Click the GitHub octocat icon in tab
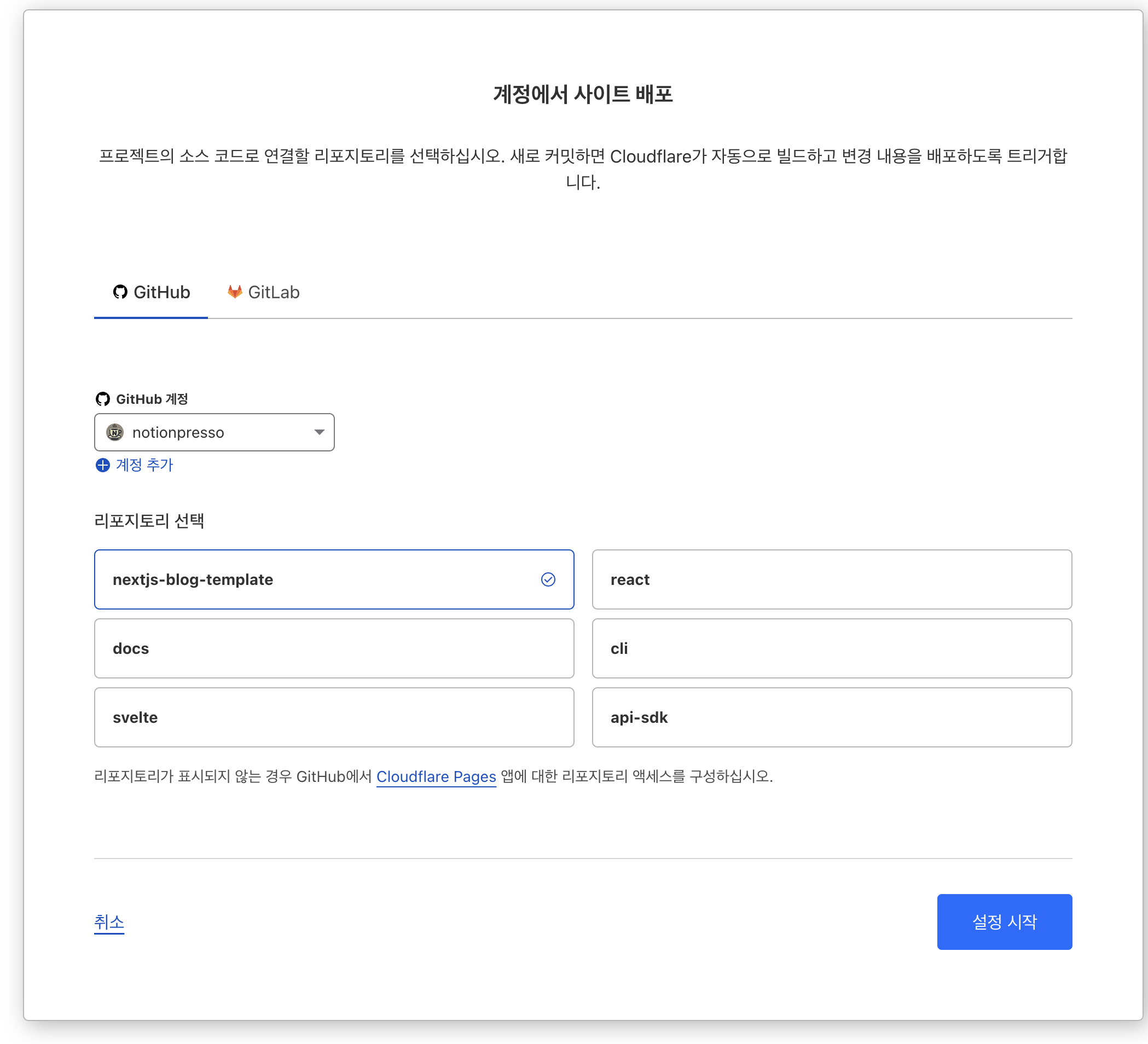This screenshot has height=1044, width=1148. [120, 292]
